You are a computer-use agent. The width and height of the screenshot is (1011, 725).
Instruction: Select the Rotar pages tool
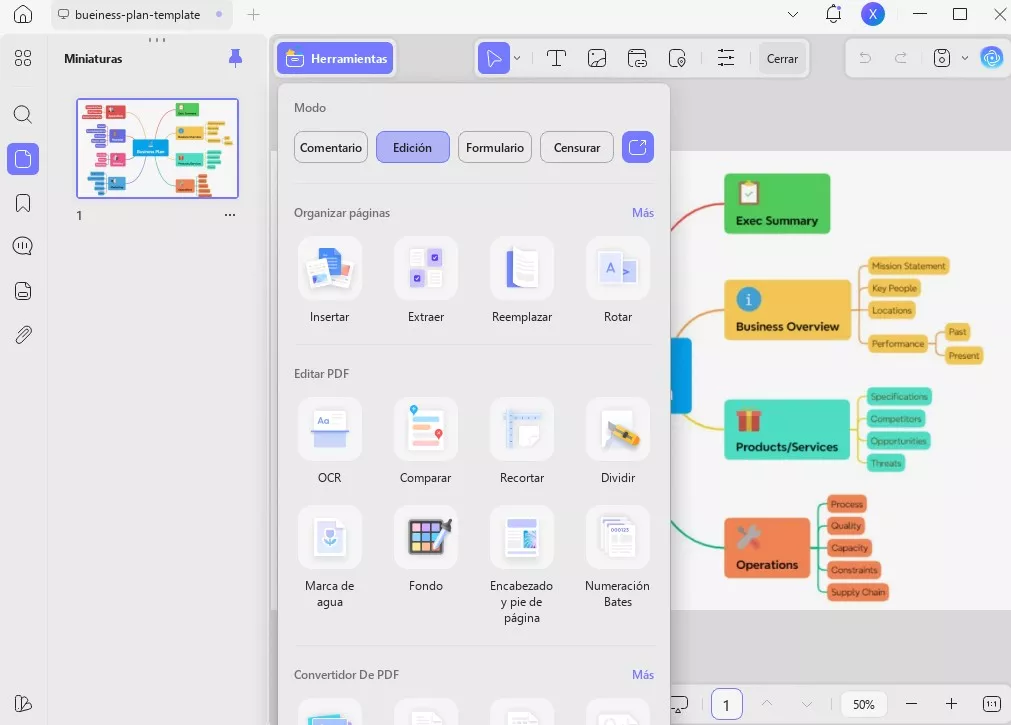tap(617, 268)
